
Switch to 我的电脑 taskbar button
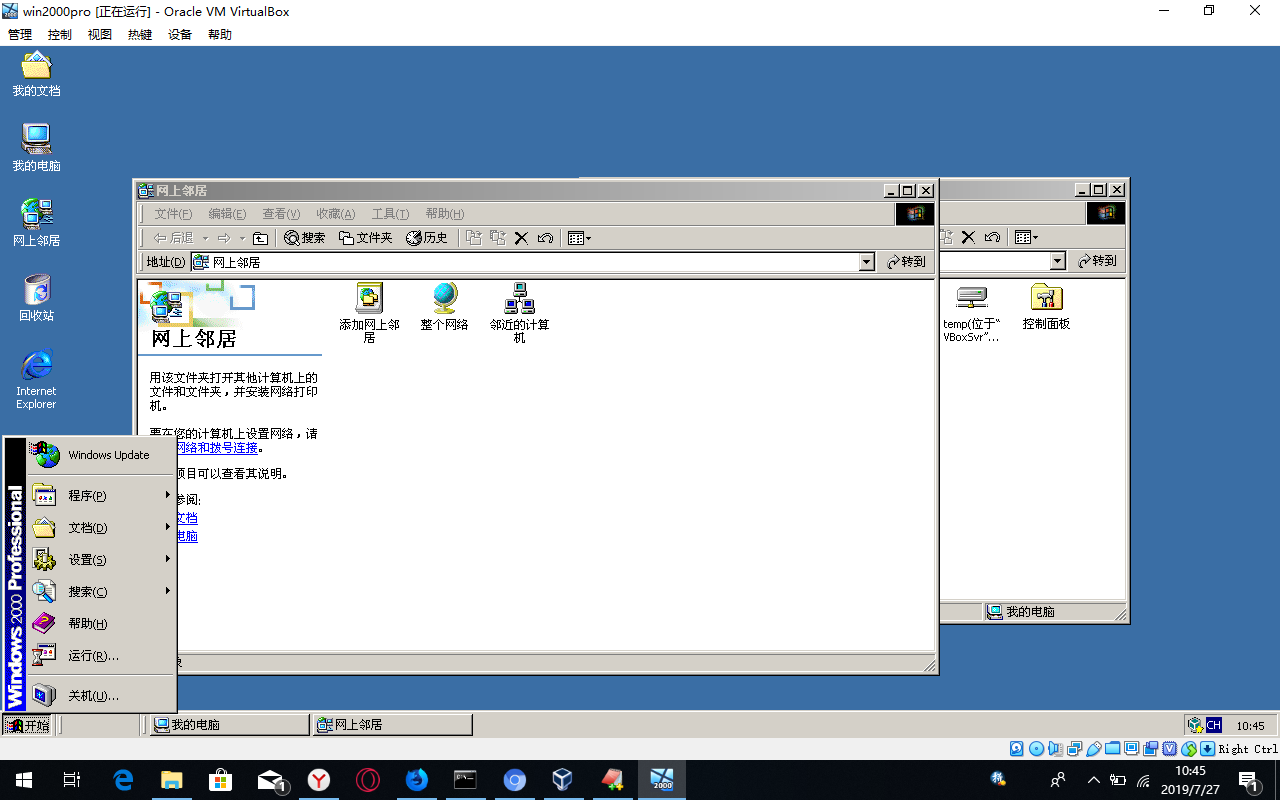[x=229, y=725]
